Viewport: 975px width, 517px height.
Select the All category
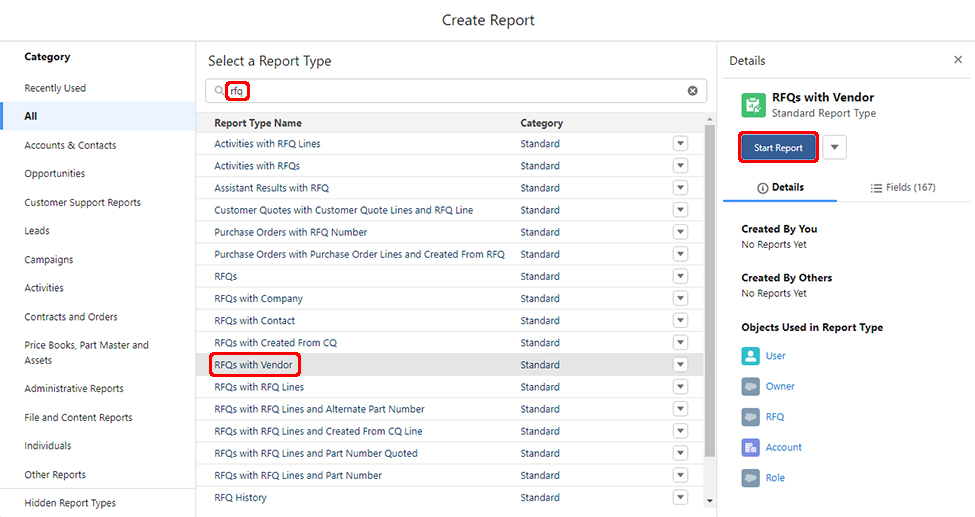tap(98, 116)
